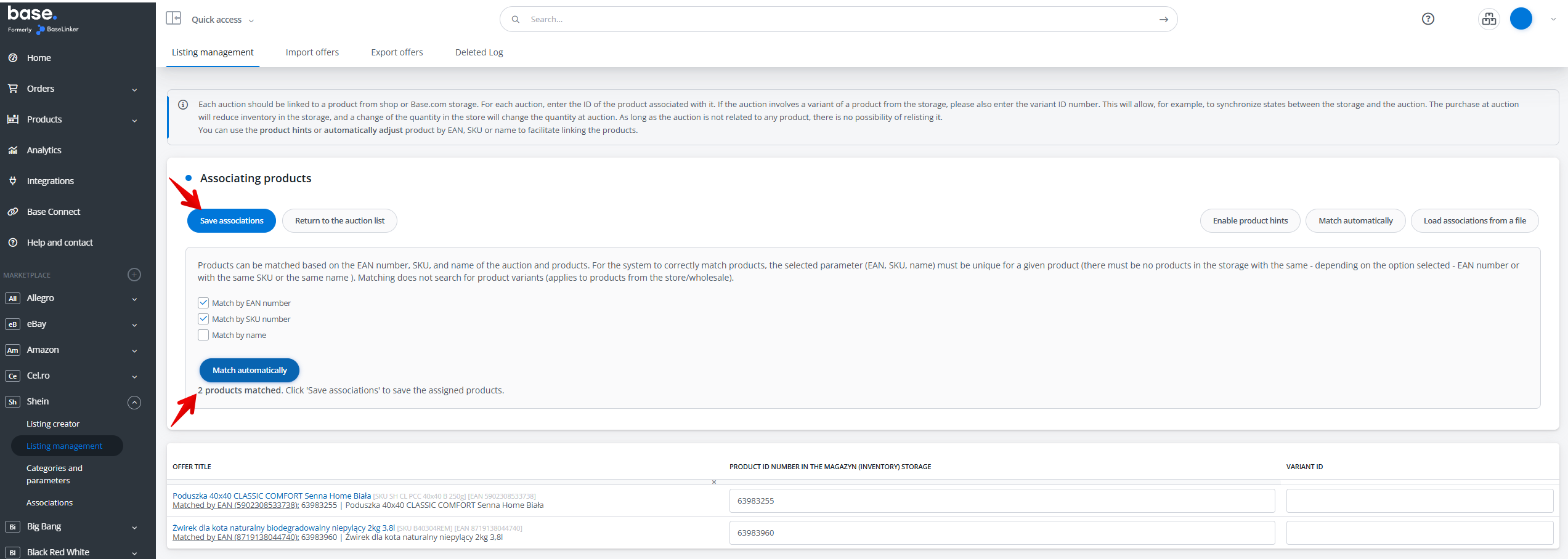1568x559 pixels.
Task: Click the blue user avatar circle
Action: [x=1521, y=19]
